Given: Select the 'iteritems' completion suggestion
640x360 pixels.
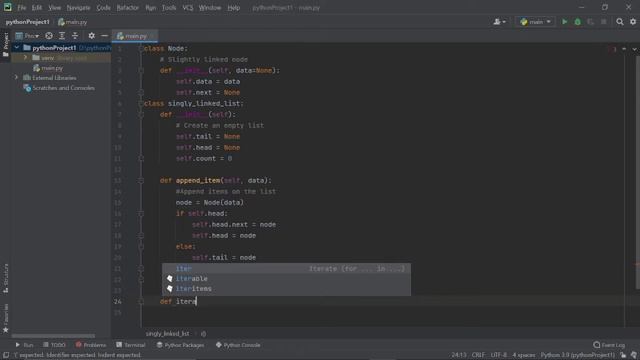Looking at the screenshot, I should click(x=287, y=289).
